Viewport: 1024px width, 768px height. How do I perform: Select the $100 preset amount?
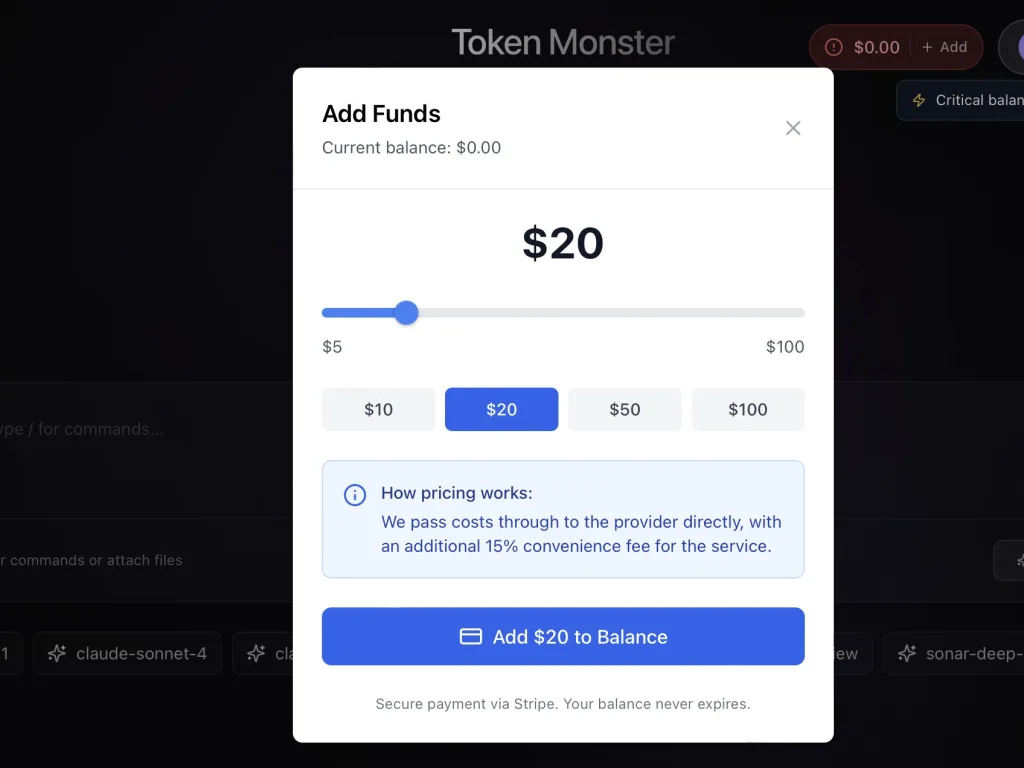(x=748, y=409)
